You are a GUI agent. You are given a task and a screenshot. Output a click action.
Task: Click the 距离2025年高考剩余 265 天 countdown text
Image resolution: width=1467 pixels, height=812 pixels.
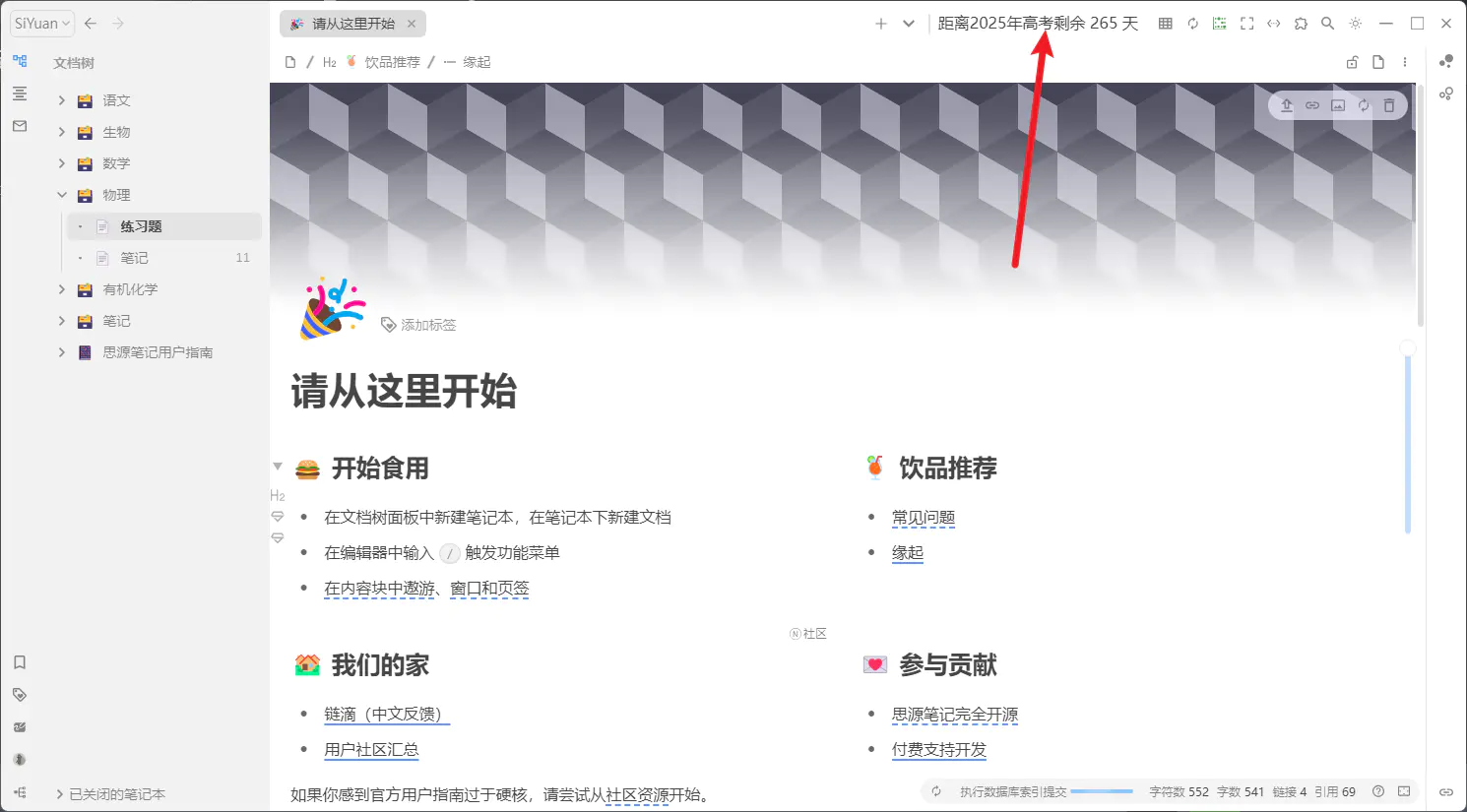click(1038, 24)
